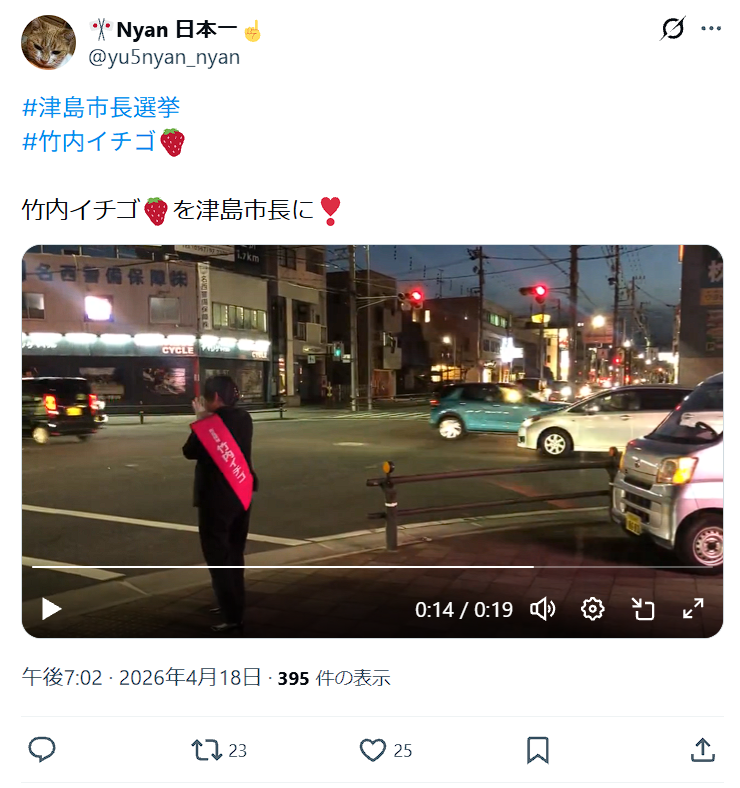
Task: Mute the video volume
Action: tap(542, 609)
